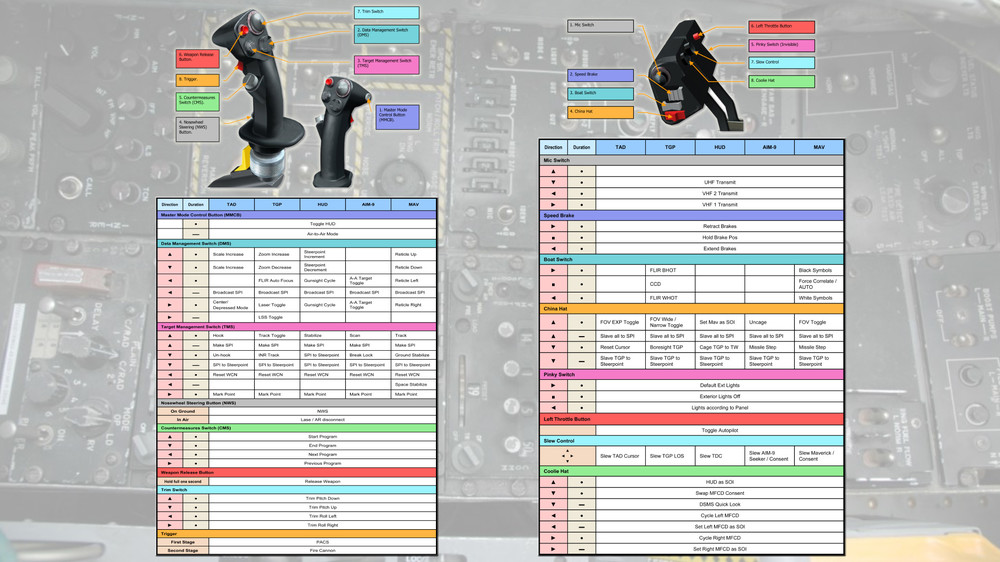Click the 'Track Toggle' cell
This screenshot has height=562, width=1000.
click(277, 336)
